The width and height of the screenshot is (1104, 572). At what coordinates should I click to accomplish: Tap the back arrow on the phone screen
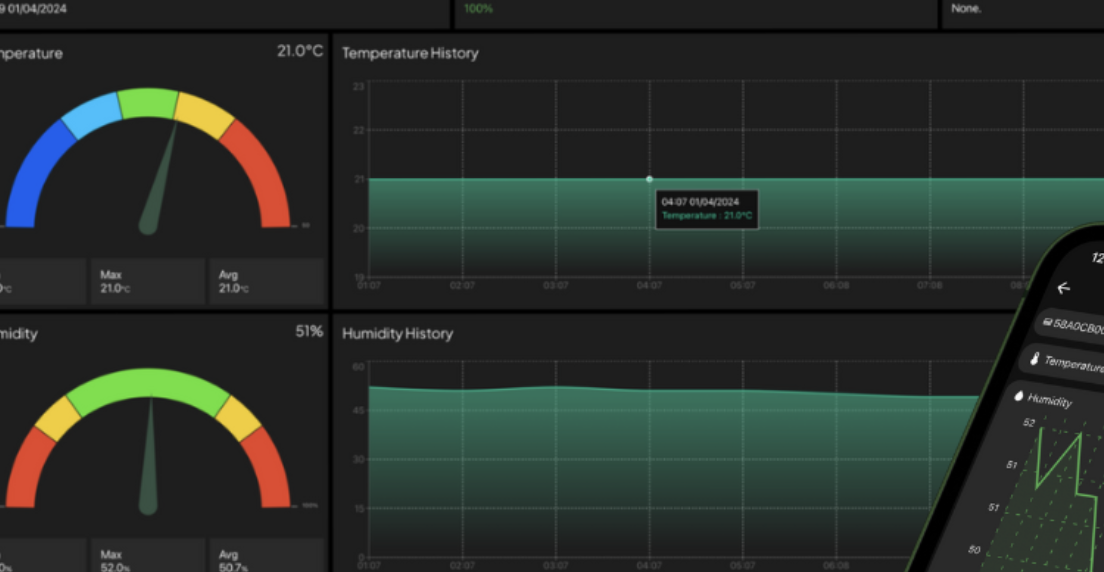click(1063, 287)
